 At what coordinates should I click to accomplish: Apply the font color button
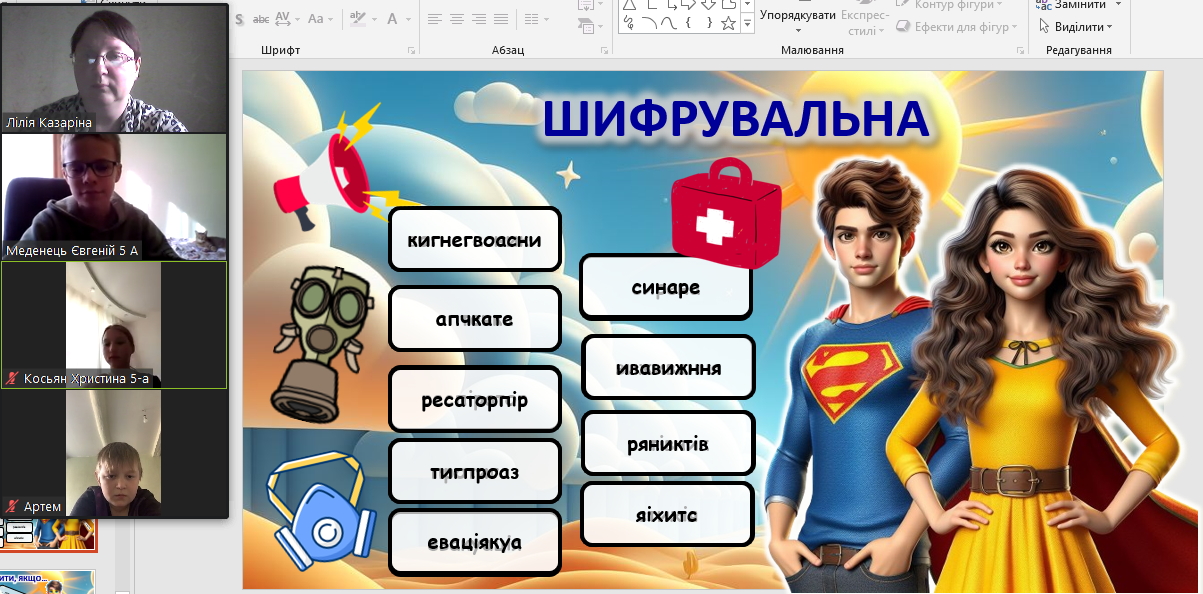393,18
